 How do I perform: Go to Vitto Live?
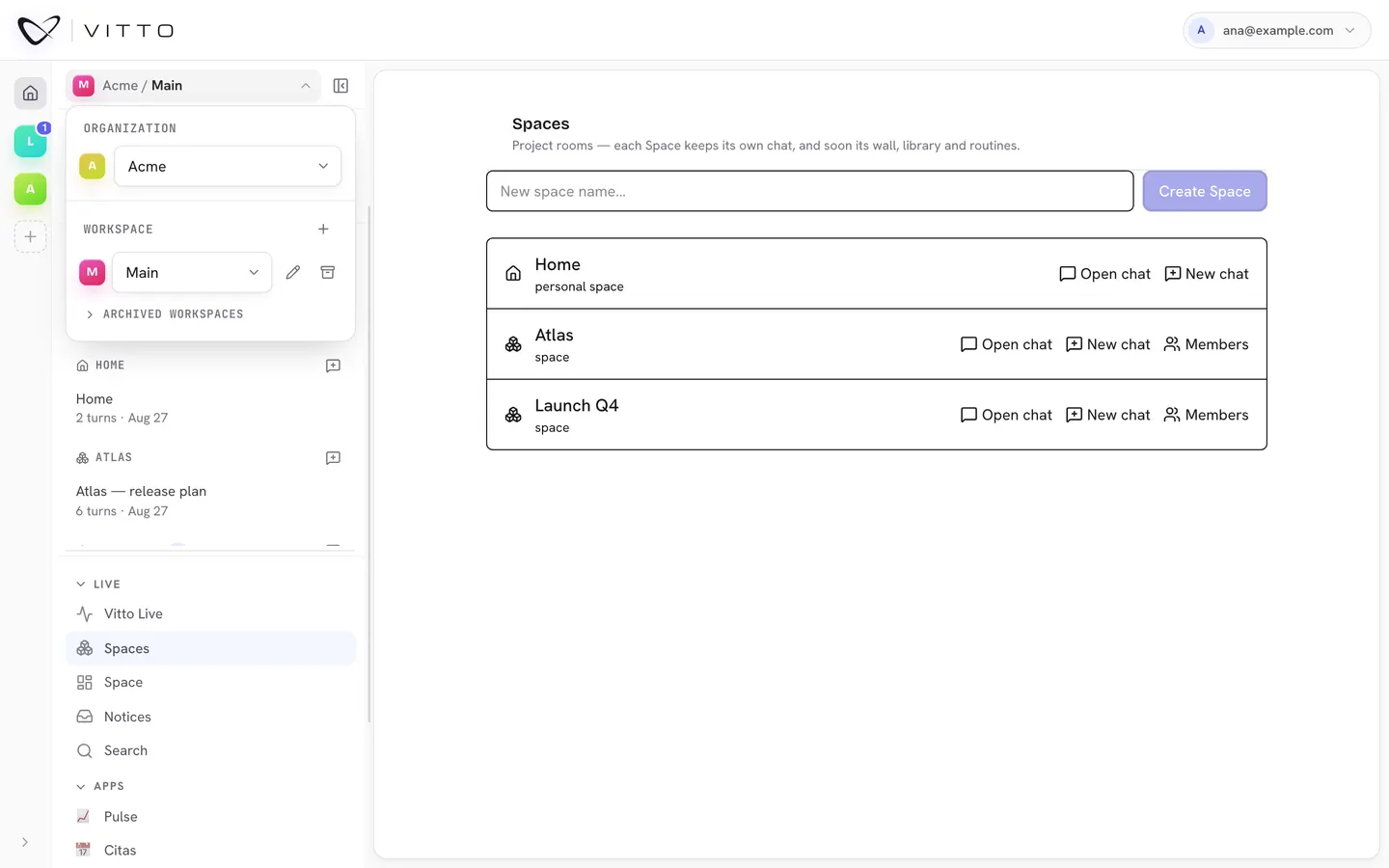point(210,613)
